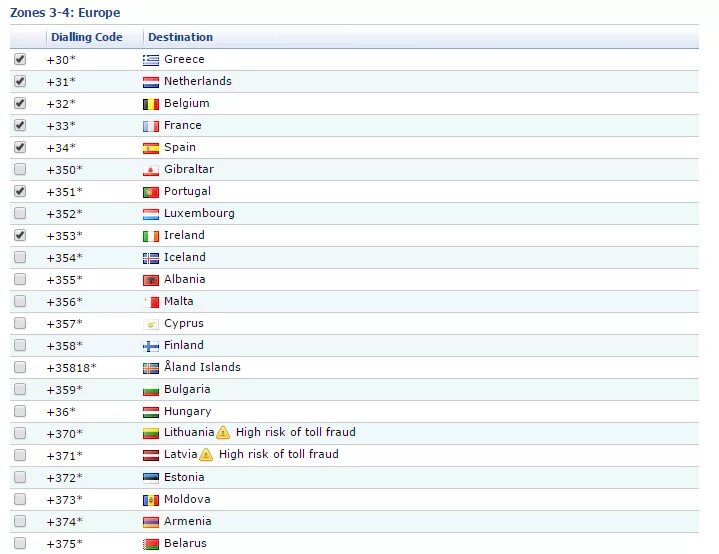Click Latvia's High risk of toll fraud text
This screenshot has width=719, height=554.
[x=279, y=454]
